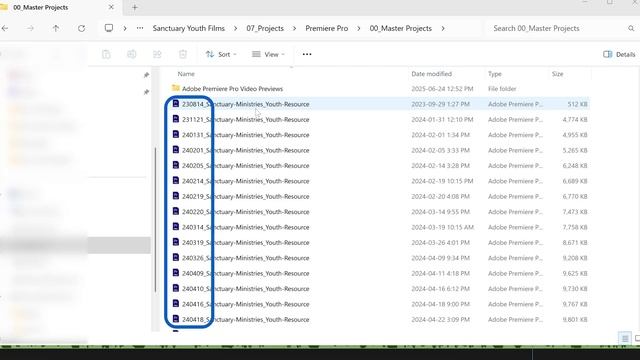This screenshot has height=360, width=640.
Task: Click size value 9,801 KB
Action: click(575, 320)
